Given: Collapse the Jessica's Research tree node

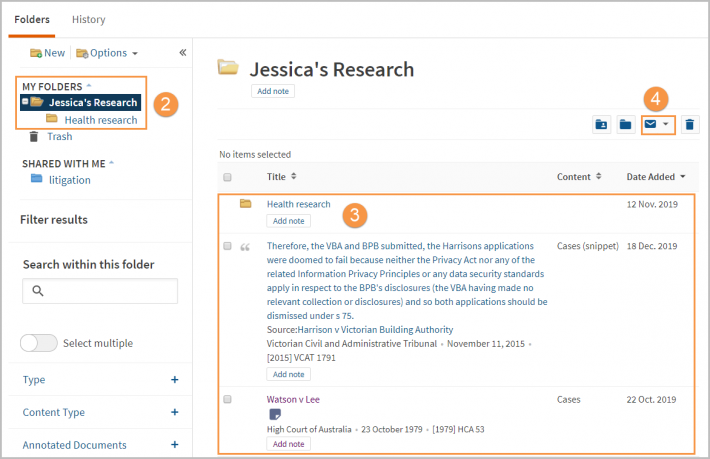Looking at the screenshot, I should tap(25, 101).
